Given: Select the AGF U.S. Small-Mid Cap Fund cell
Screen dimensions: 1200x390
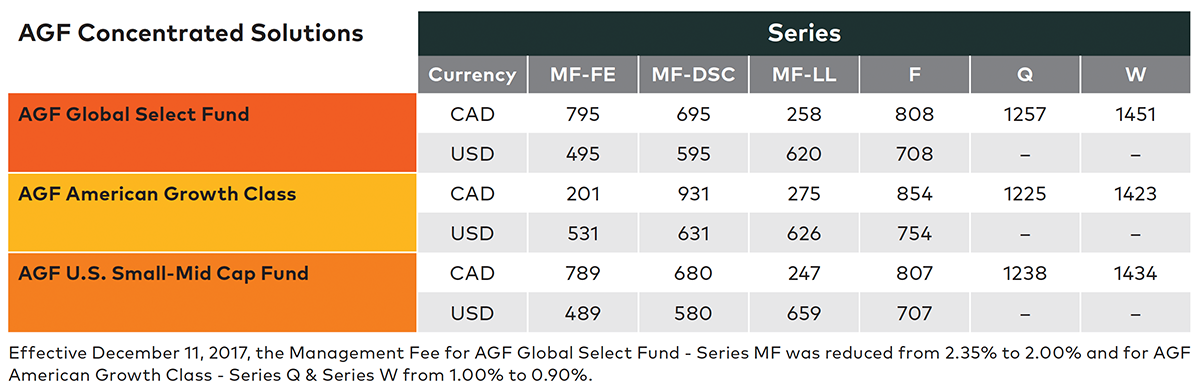Looking at the screenshot, I should coord(211,293).
